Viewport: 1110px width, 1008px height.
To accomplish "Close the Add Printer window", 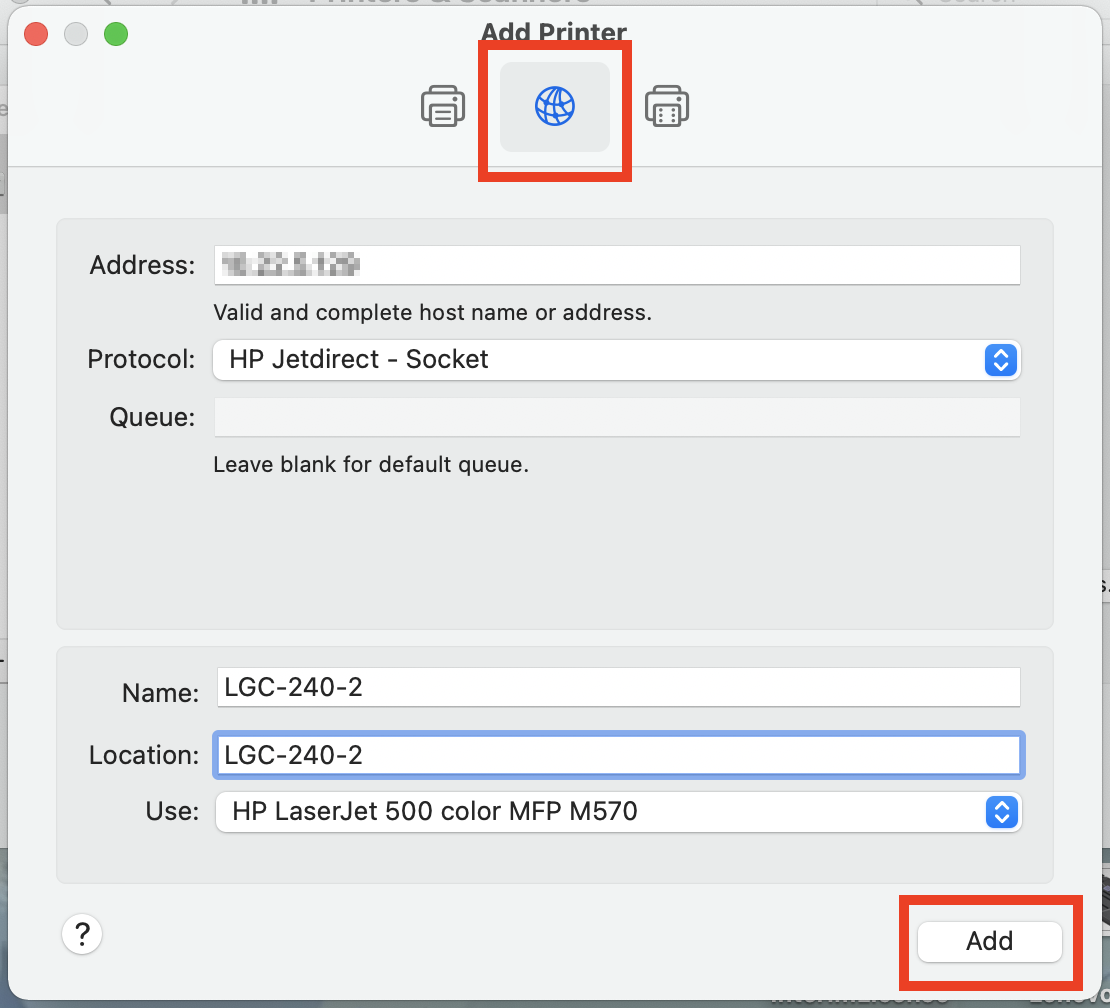I will pyautogui.click(x=36, y=34).
